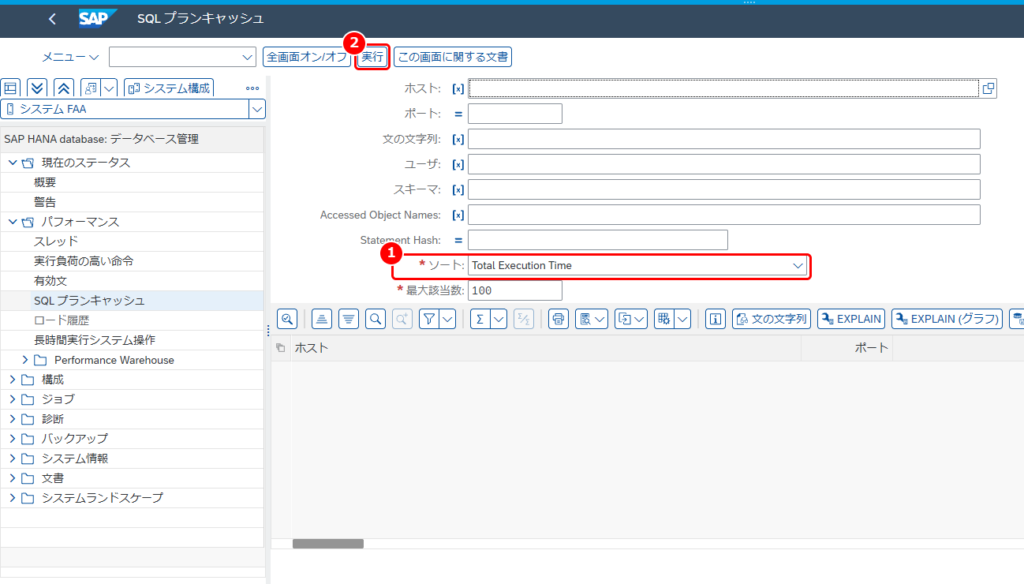Toggle selection option for スキーマ field
1024x584 pixels.
458,190
